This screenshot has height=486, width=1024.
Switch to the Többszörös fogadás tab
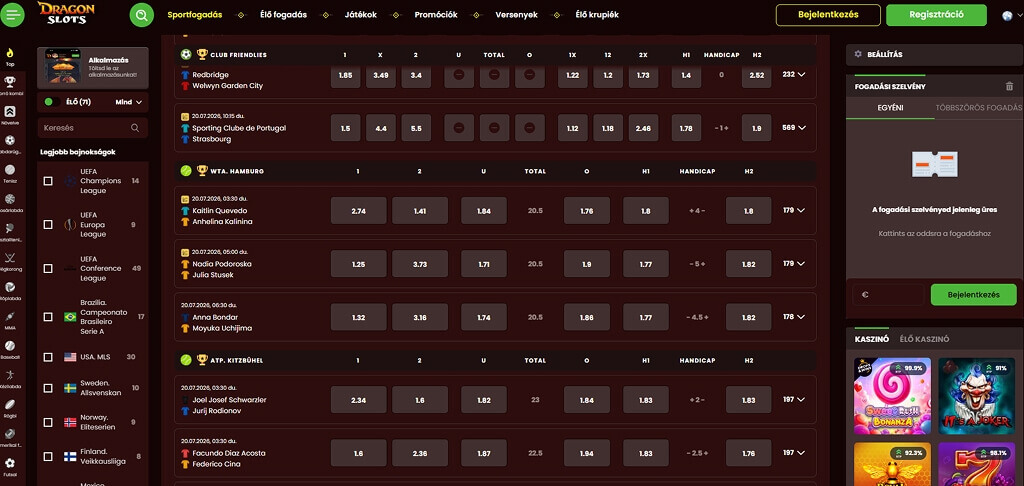point(978,108)
